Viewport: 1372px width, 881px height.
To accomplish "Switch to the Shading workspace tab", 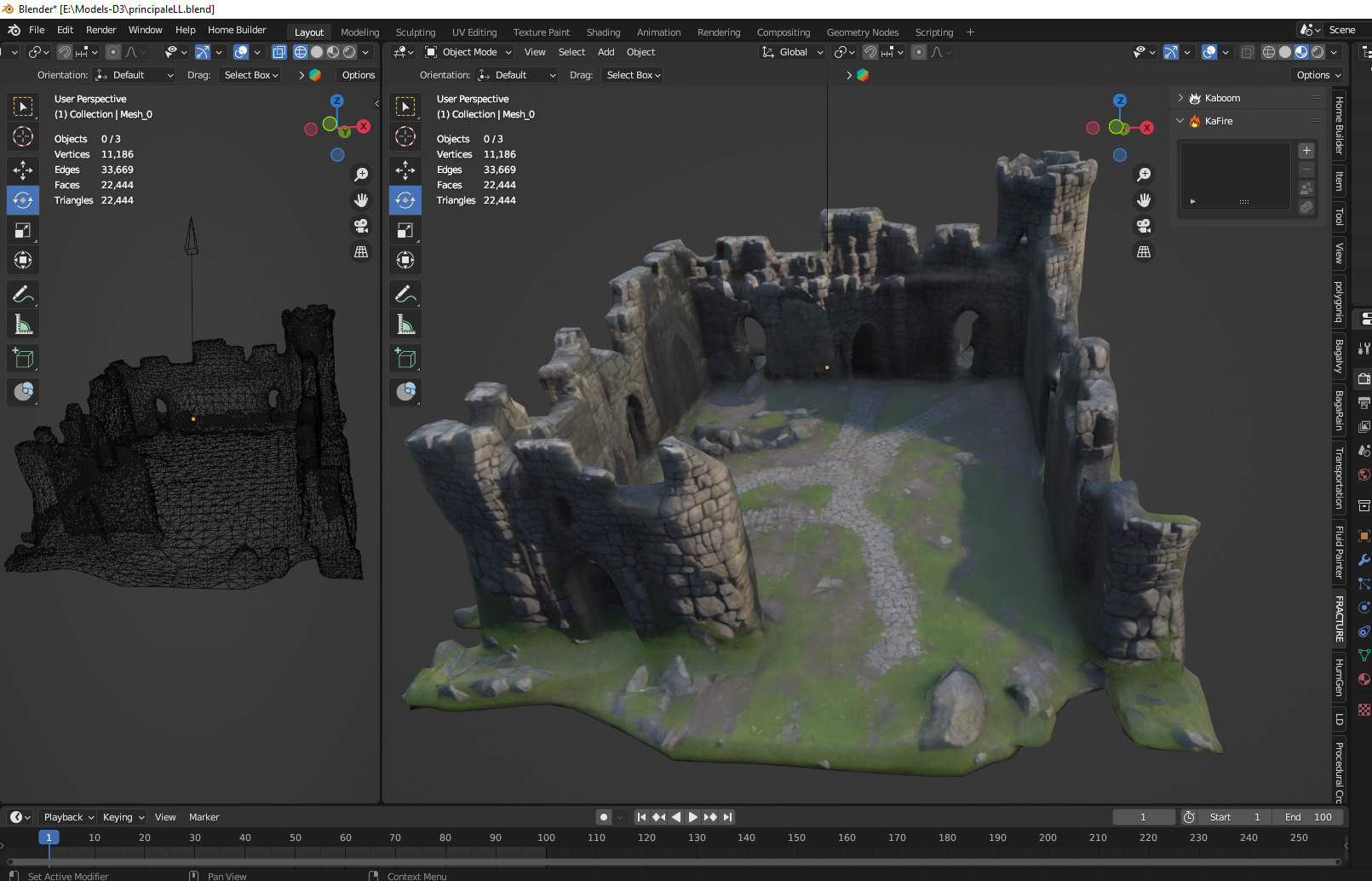I will pyautogui.click(x=603, y=32).
